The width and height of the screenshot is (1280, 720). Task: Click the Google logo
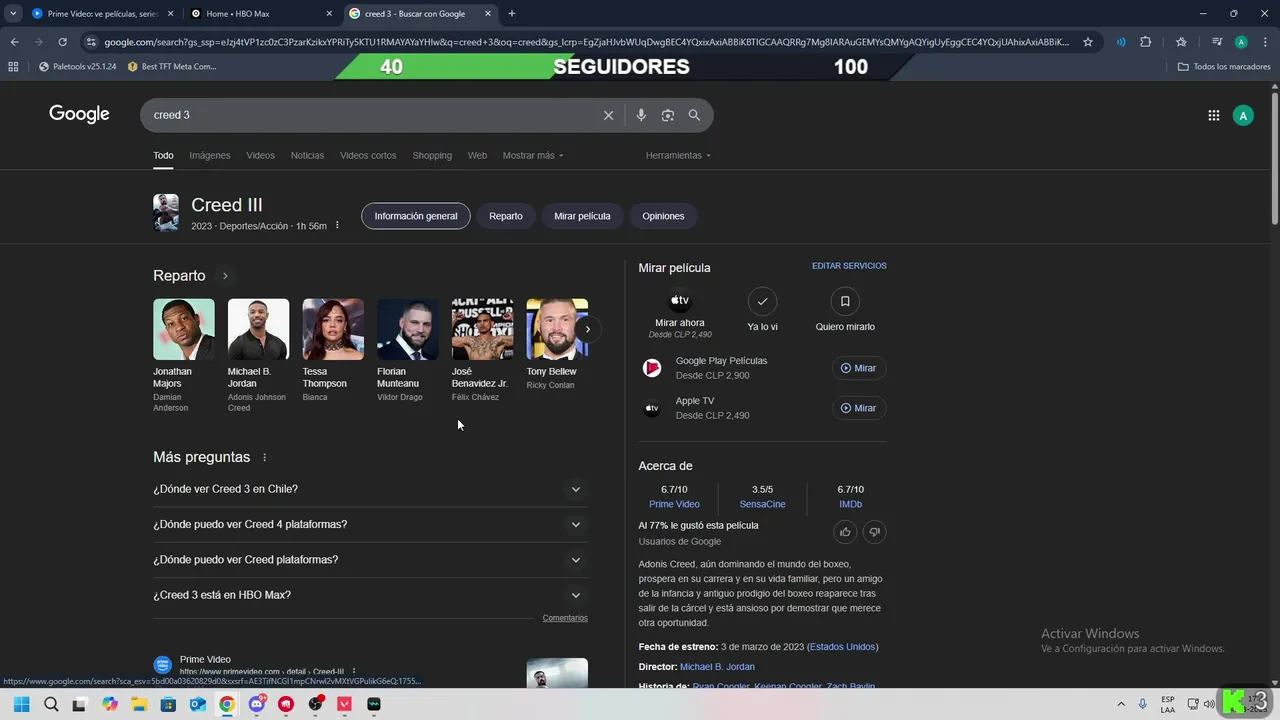(x=79, y=114)
